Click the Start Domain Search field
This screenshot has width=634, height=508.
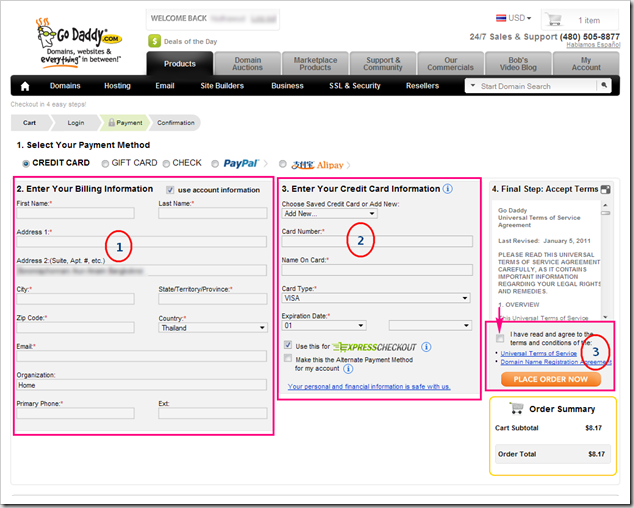pyautogui.click(x=537, y=86)
